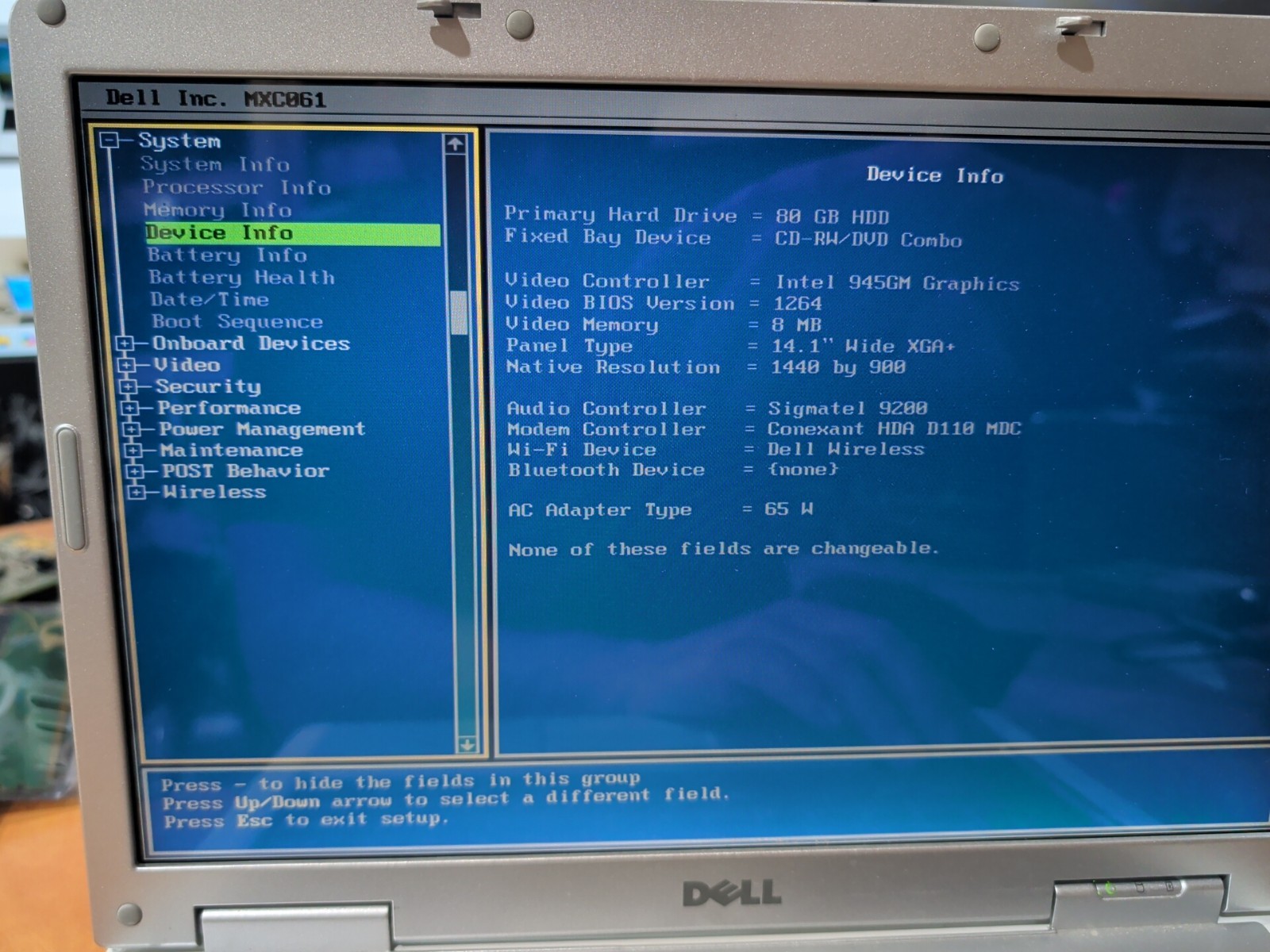
Task: Select the highlighted Device Info entry
Action: click(292, 233)
